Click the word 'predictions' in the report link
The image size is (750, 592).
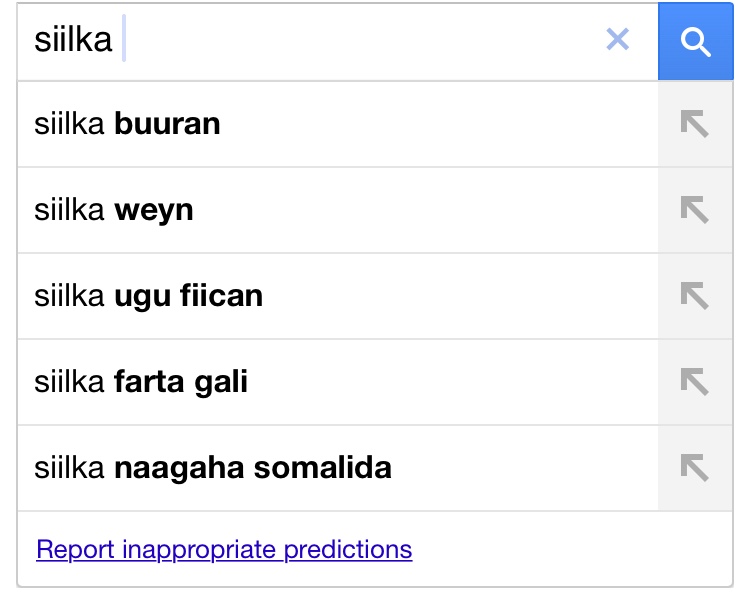348,550
